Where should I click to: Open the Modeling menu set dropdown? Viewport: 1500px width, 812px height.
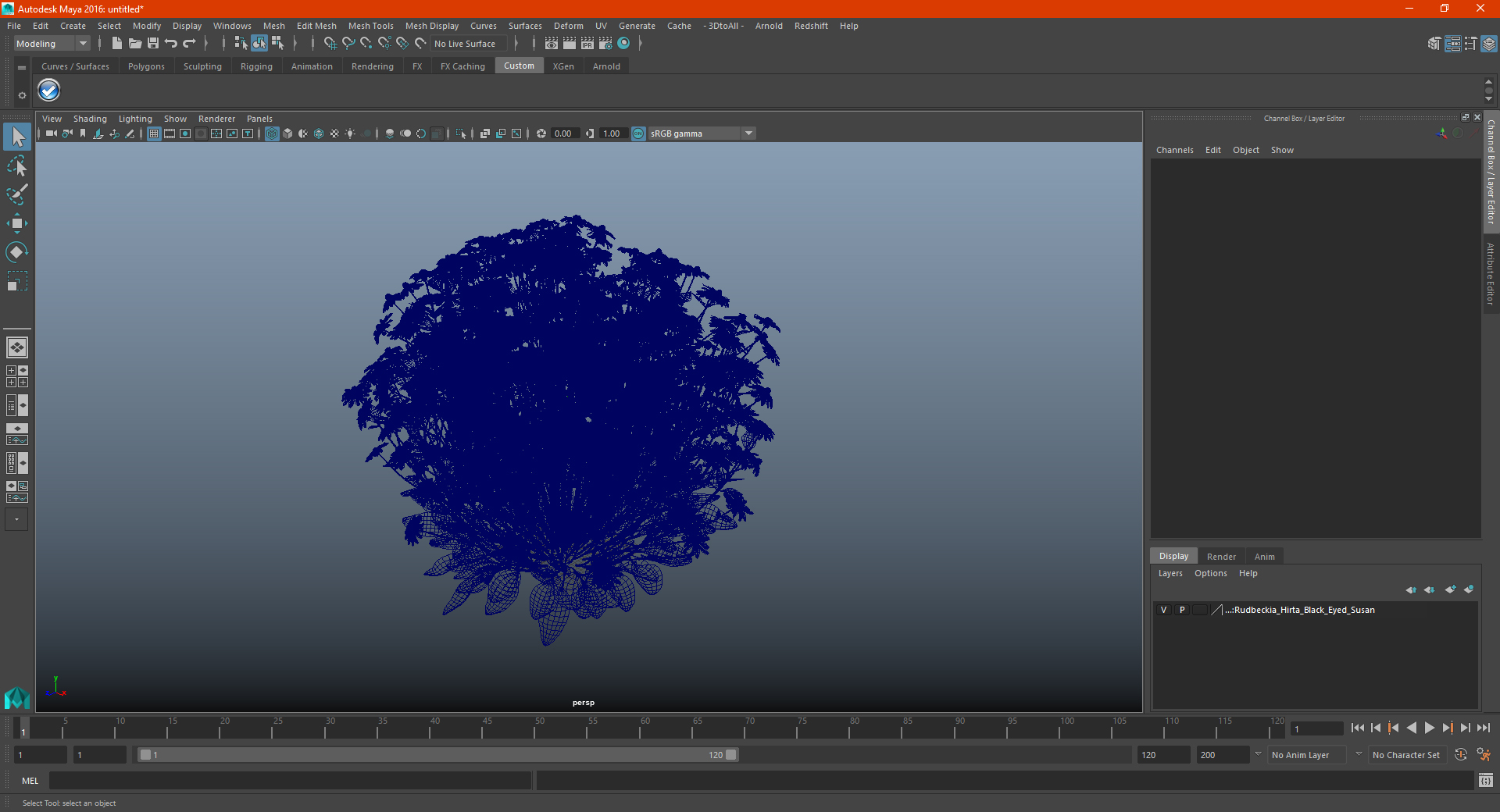(x=52, y=44)
